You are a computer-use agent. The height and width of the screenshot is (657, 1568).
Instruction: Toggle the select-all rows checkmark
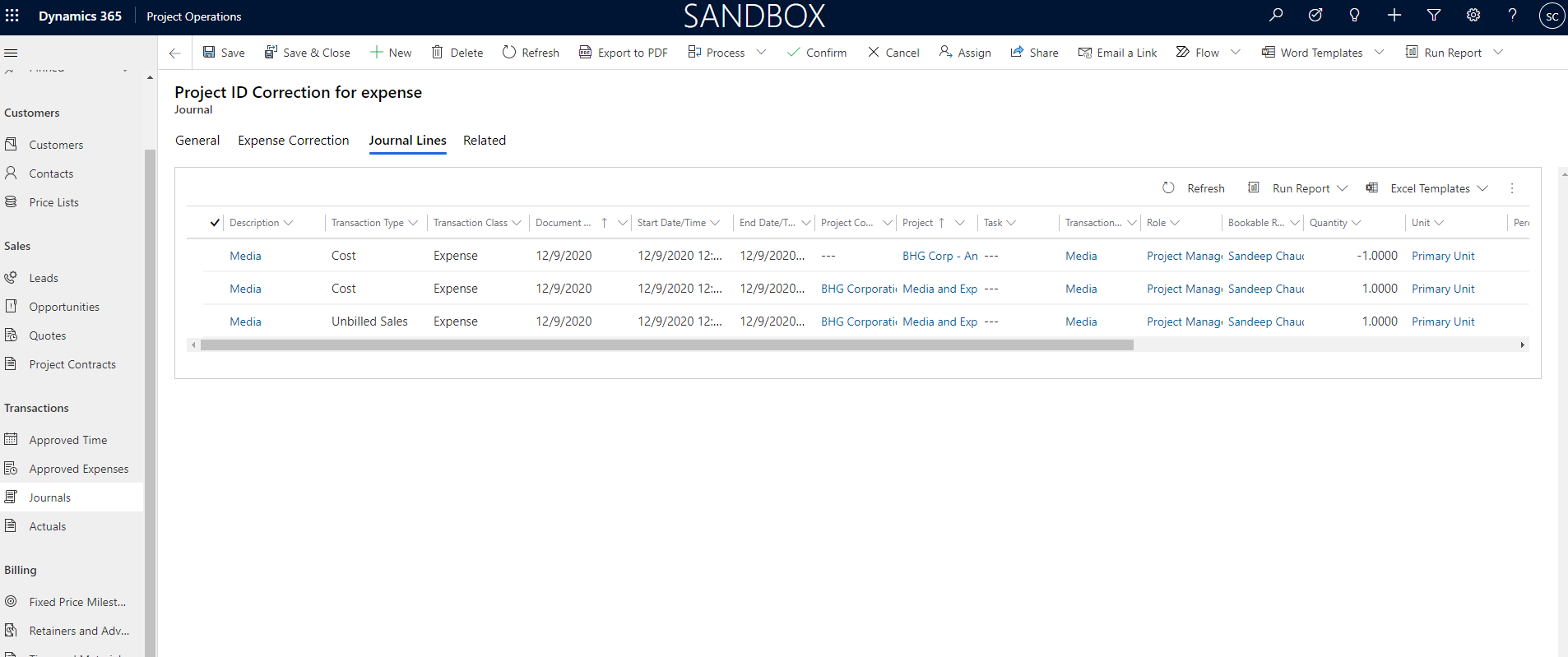pos(215,223)
